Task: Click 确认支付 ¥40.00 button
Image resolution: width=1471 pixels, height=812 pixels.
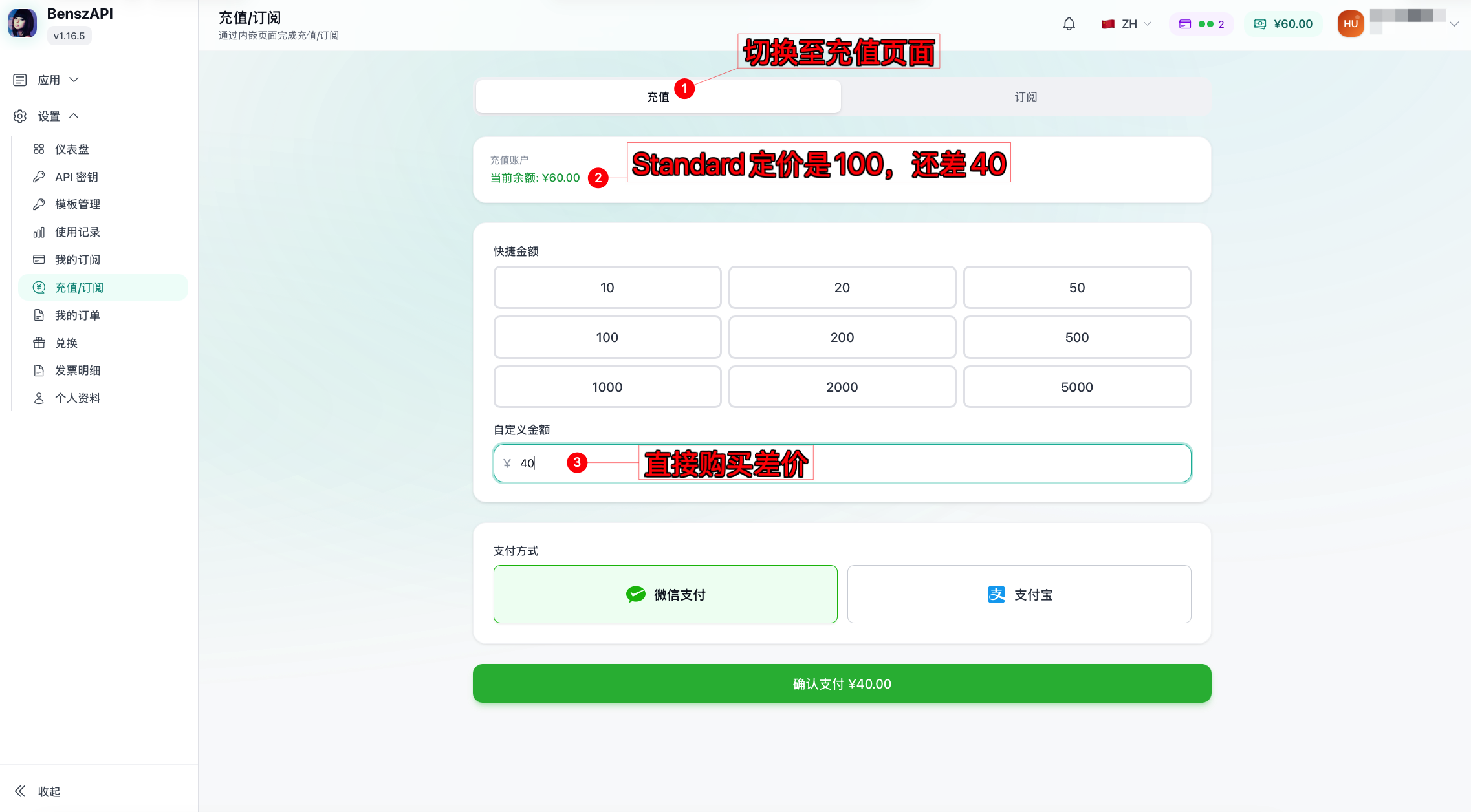Action: click(842, 683)
